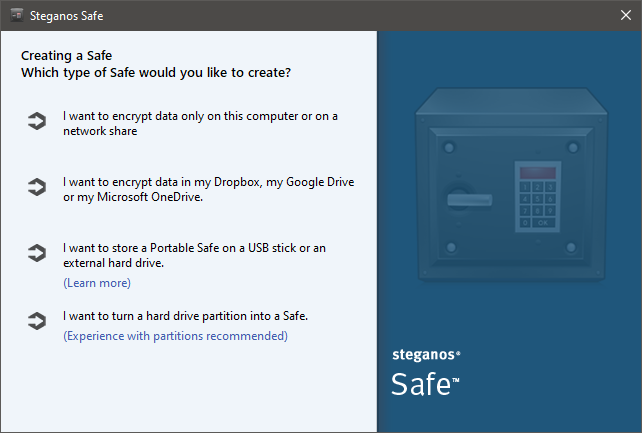Click the large Safe wordmark logo
The height and width of the screenshot is (433, 642).
click(x=425, y=384)
